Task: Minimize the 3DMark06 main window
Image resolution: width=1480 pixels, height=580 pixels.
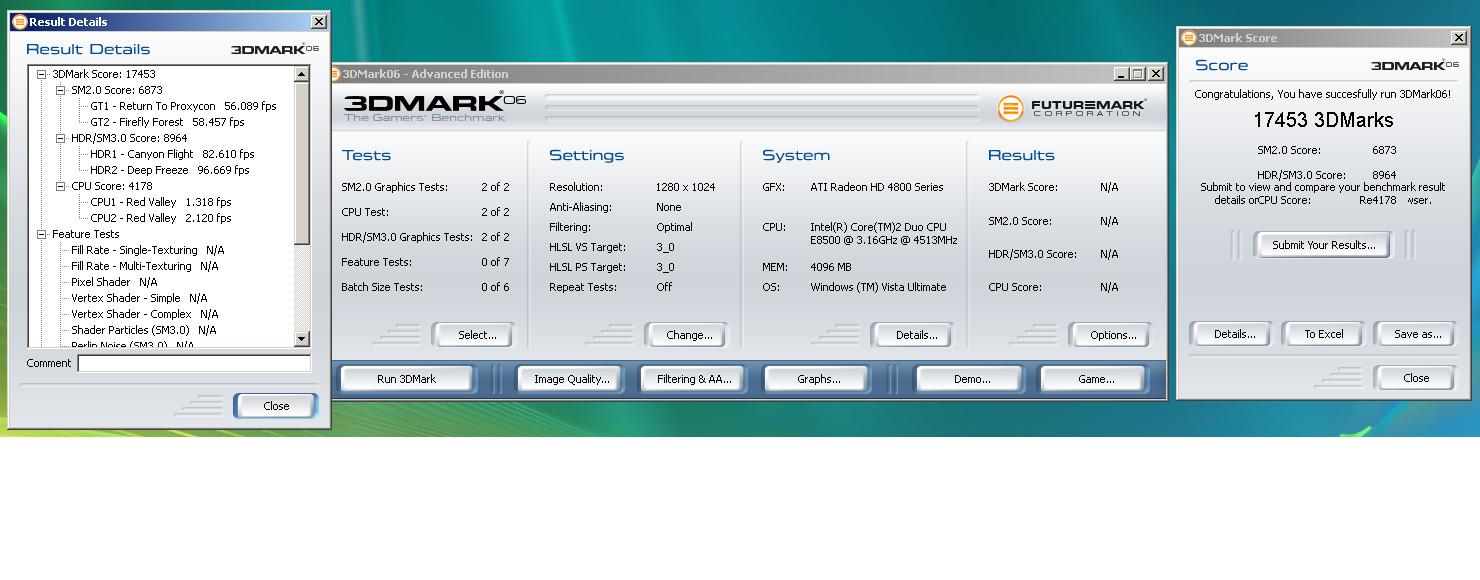Action: tap(1121, 74)
